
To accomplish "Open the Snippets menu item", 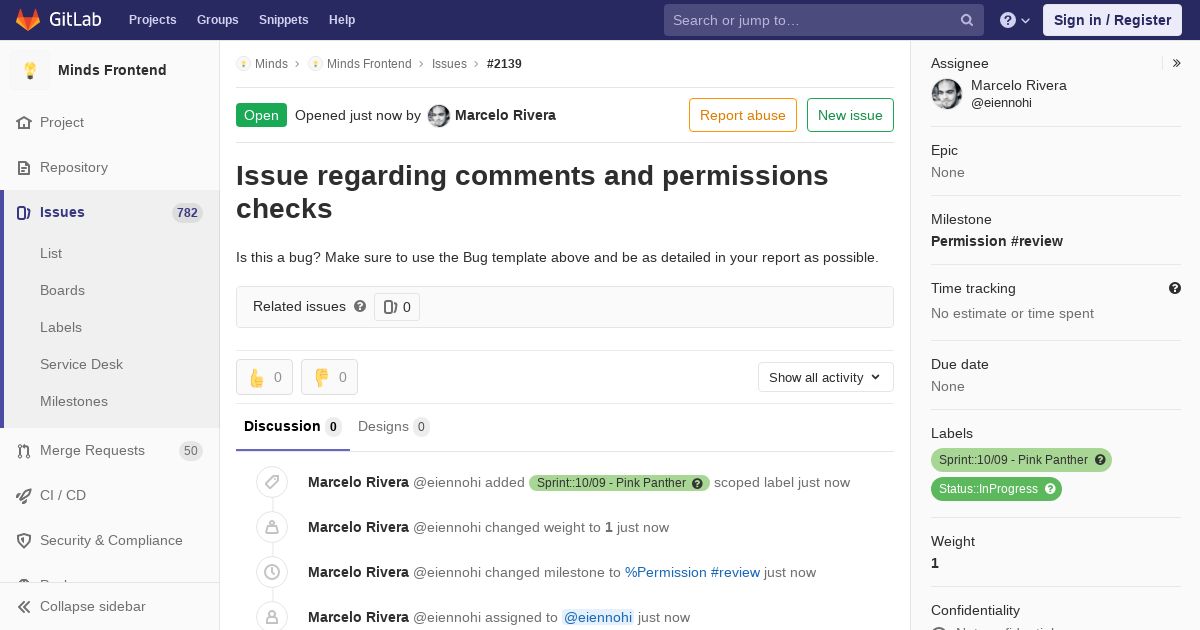I will point(283,20).
